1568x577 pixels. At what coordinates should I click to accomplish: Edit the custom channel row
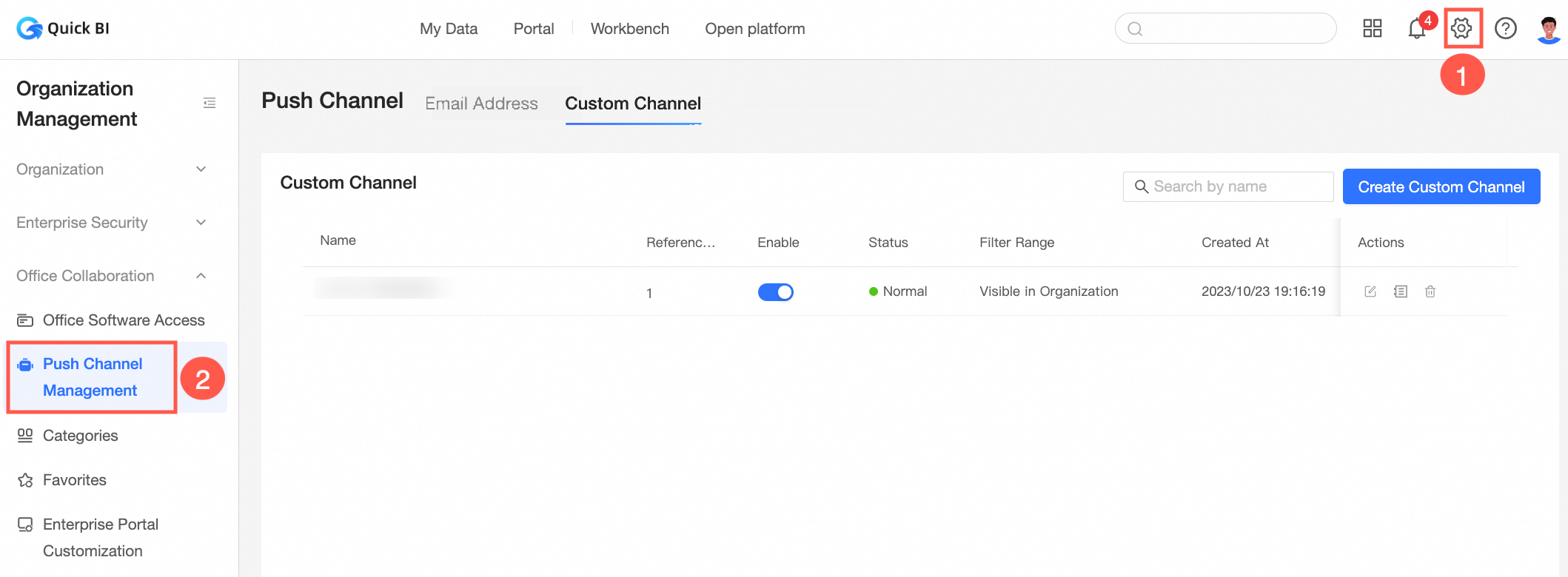1370,291
